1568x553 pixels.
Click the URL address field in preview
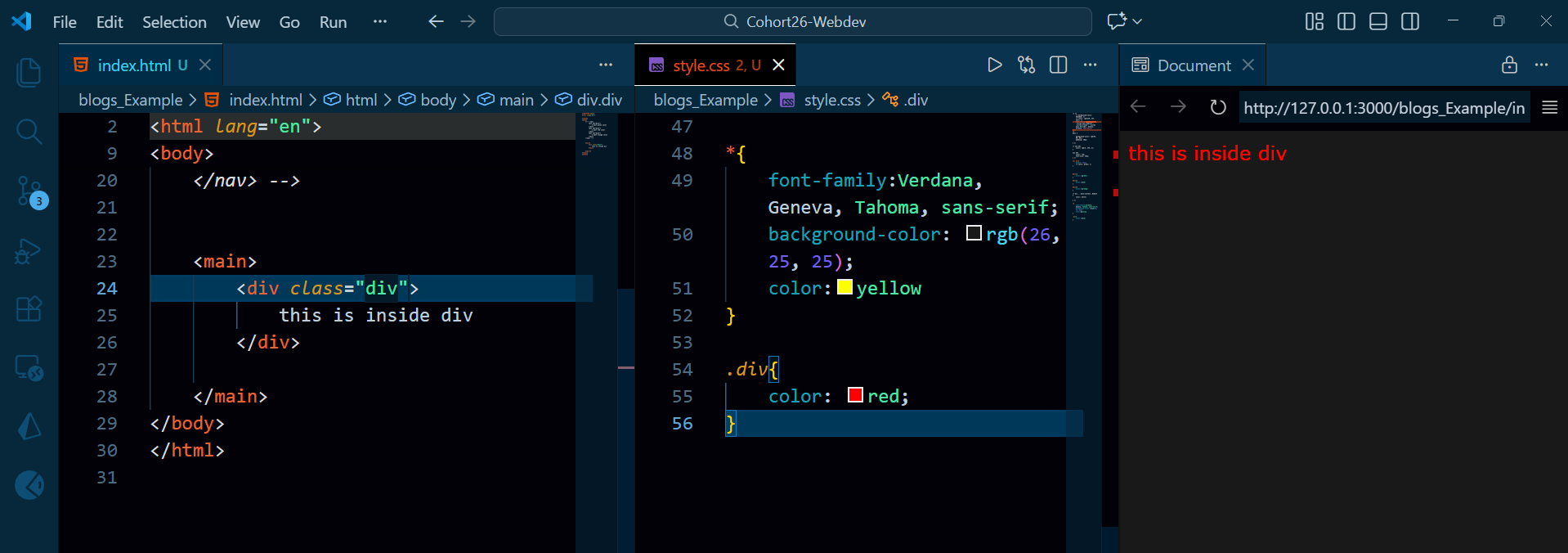pos(1383,108)
